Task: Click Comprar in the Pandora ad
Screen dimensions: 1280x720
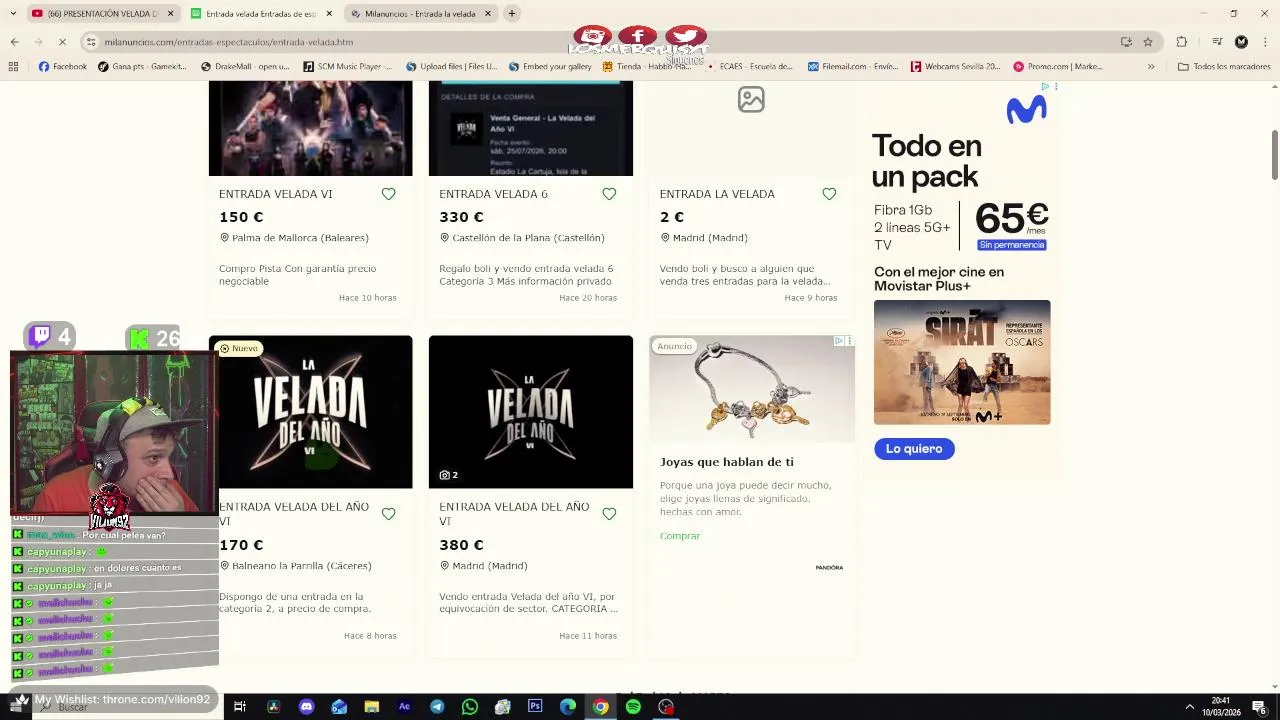Action: pos(680,536)
